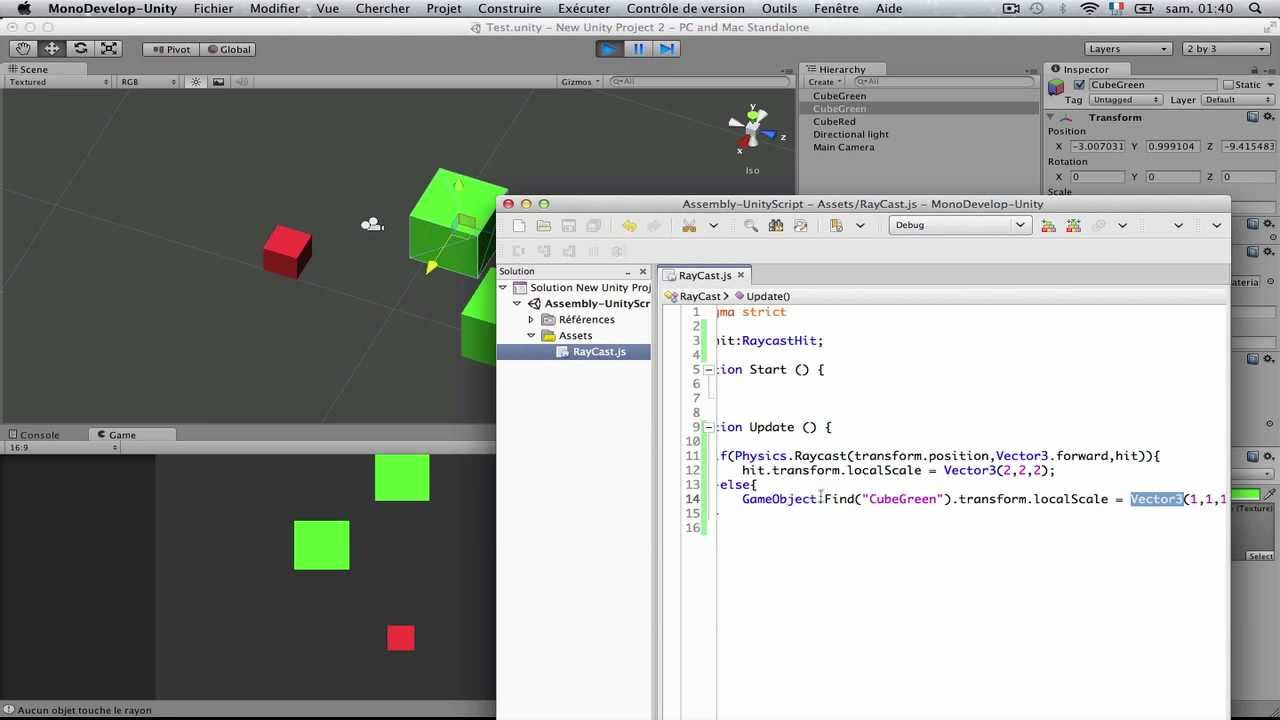Open the Construire menu
Screen dimensions: 1280x720
click(509, 8)
